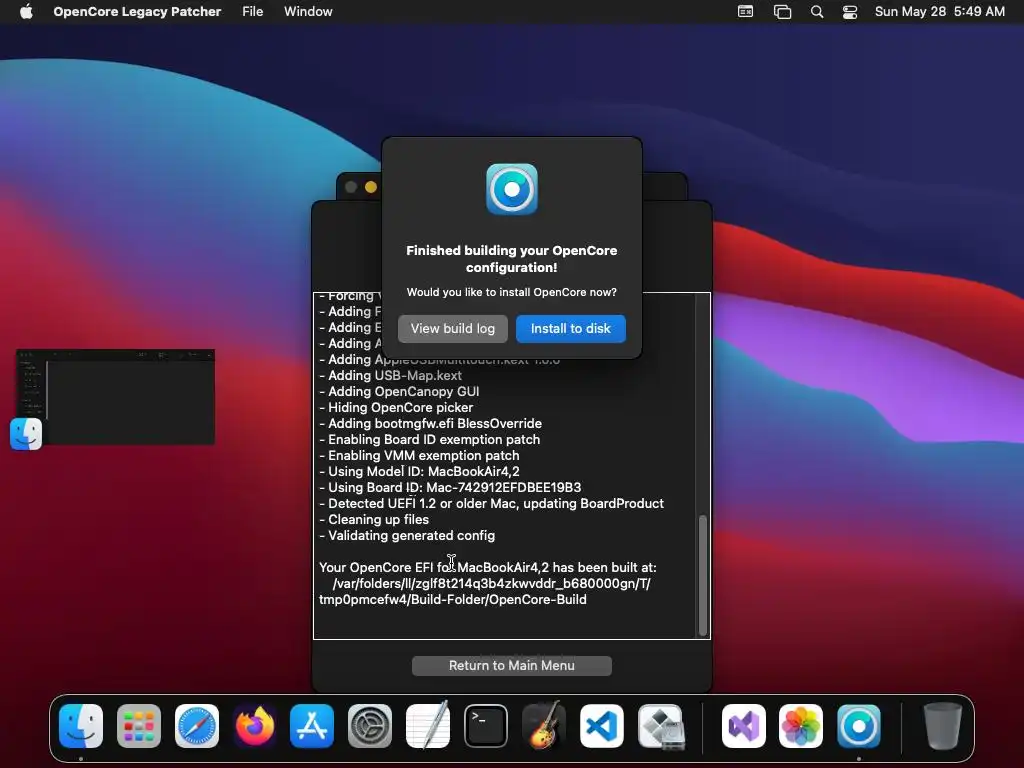The image size is (1024, 768).
Task: Open the File menu
Action: [252, 11]
